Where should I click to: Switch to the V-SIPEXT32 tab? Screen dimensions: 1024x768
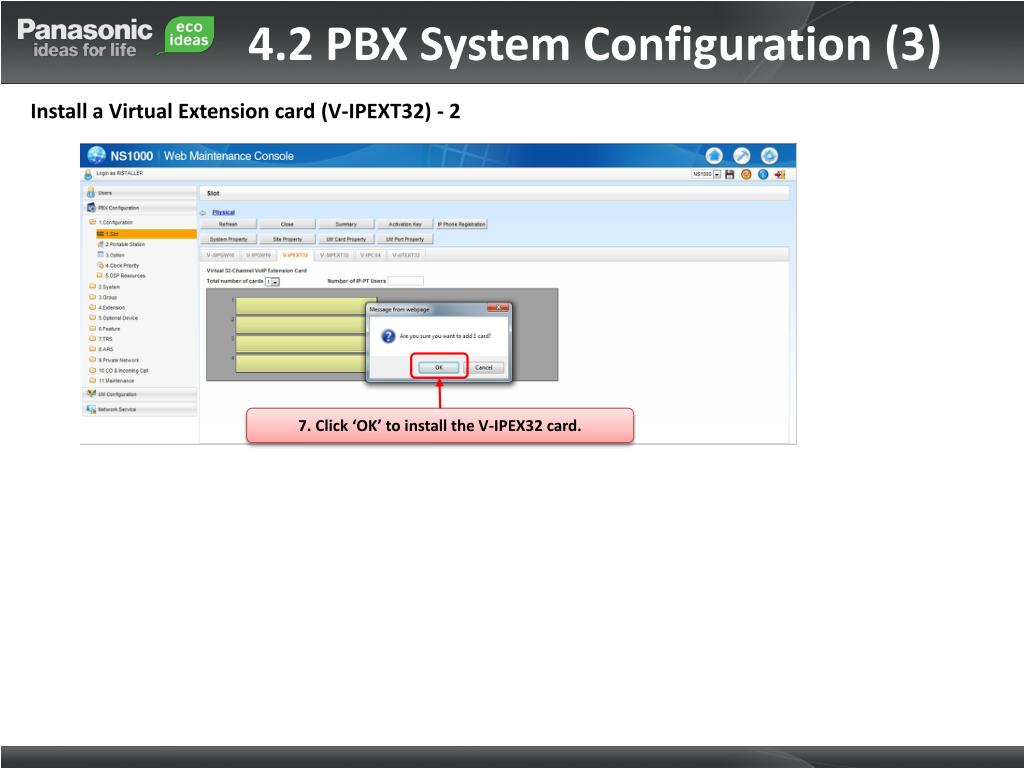click(x=334, y=255)
